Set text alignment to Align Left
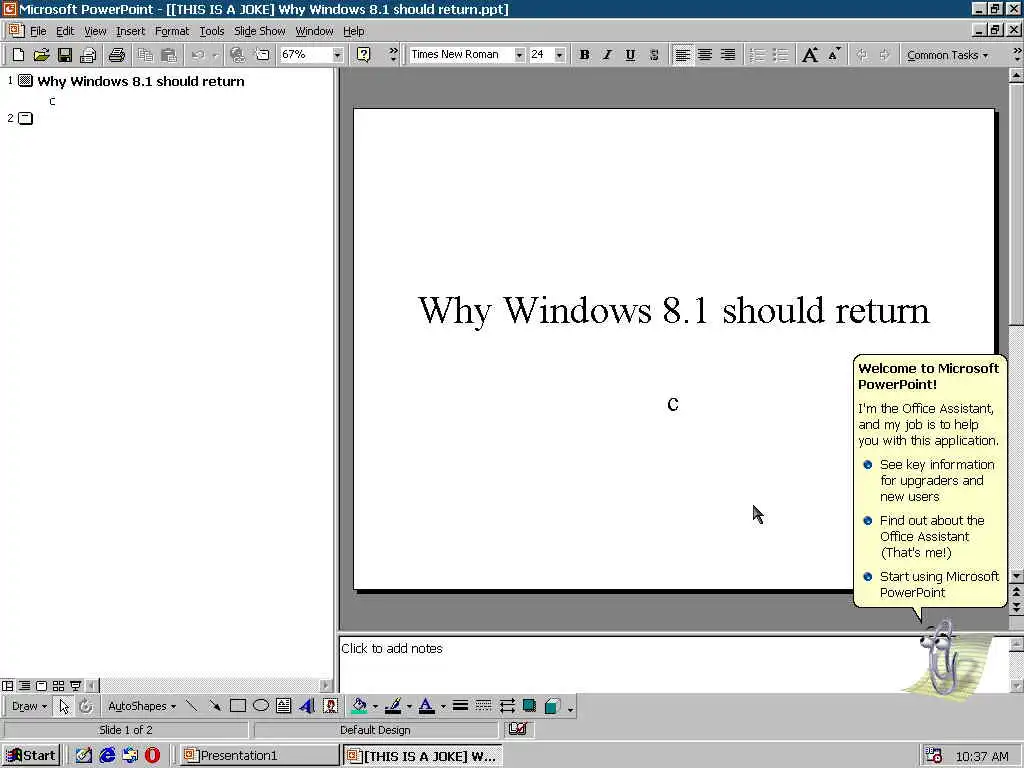Viewport: 1024px width, 768px height. (x=682, y=55)
